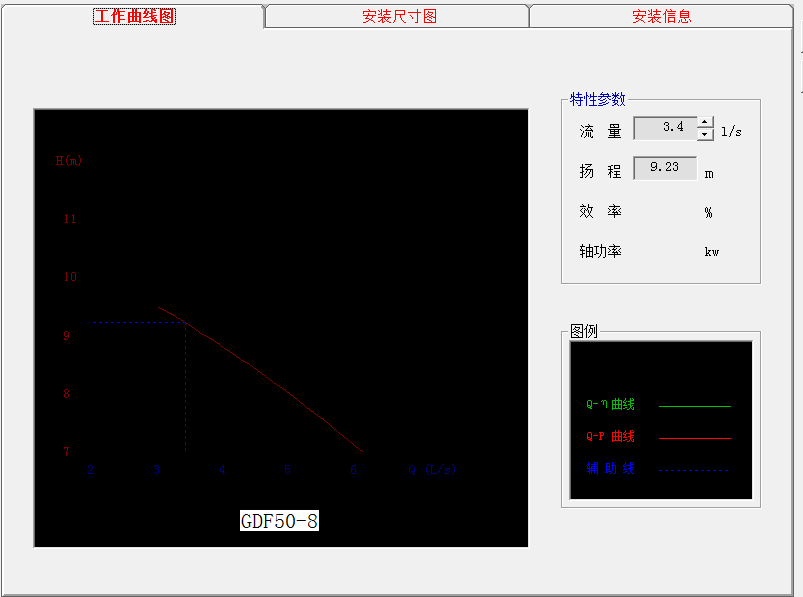The height and width of the screenshot is (597, 803).
Task: Click the Q-η 曲线 legend entry
Action: [610, 404]
